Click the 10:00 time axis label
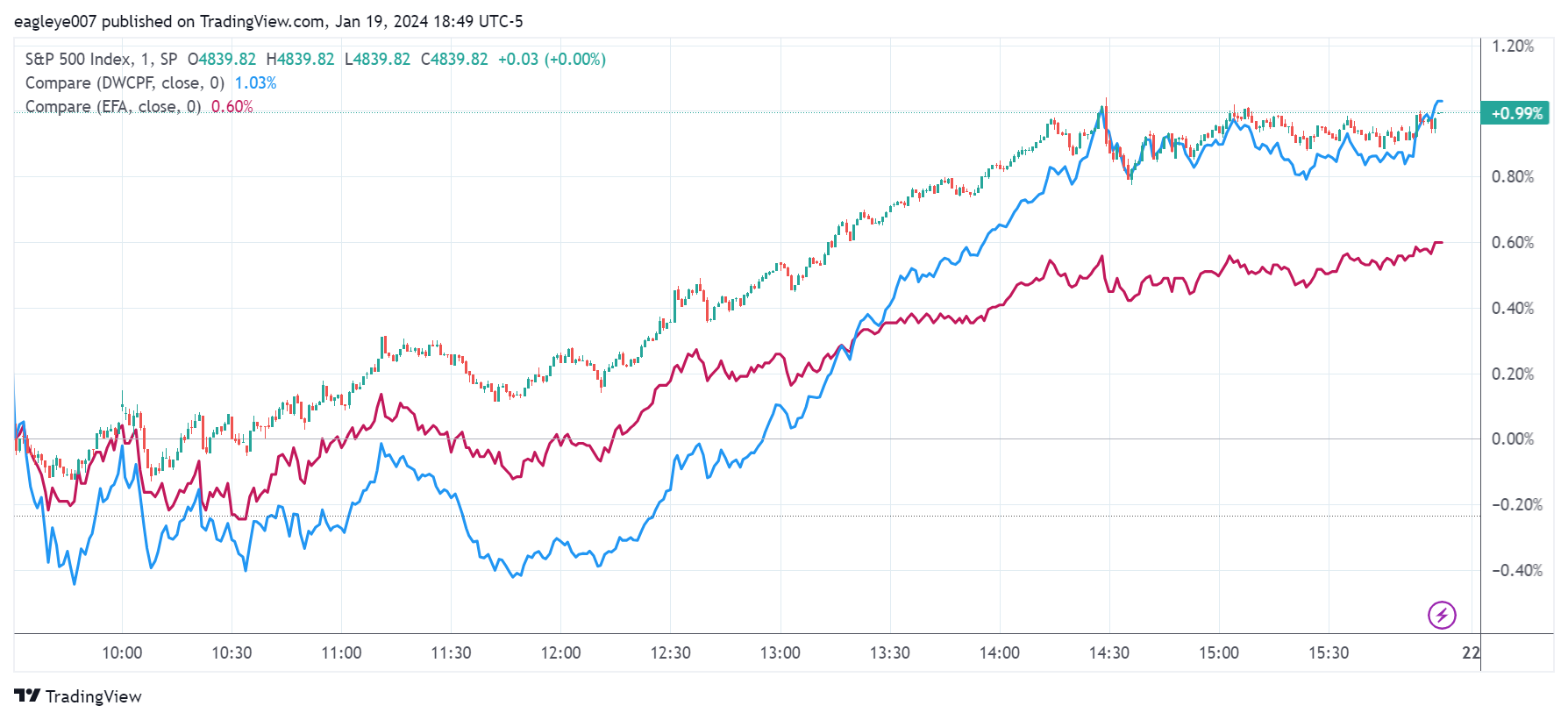Image resolution: width=1568 pixels, height=720 pixels. tap(122, 653)
